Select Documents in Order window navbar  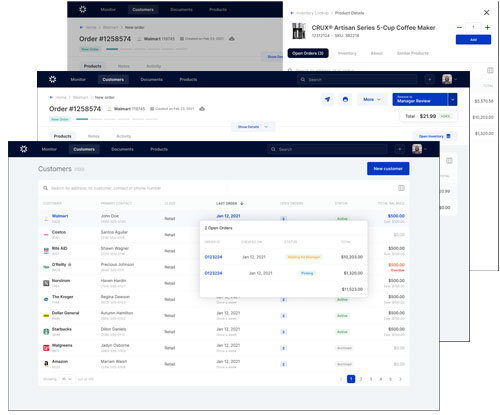(152, 80)
